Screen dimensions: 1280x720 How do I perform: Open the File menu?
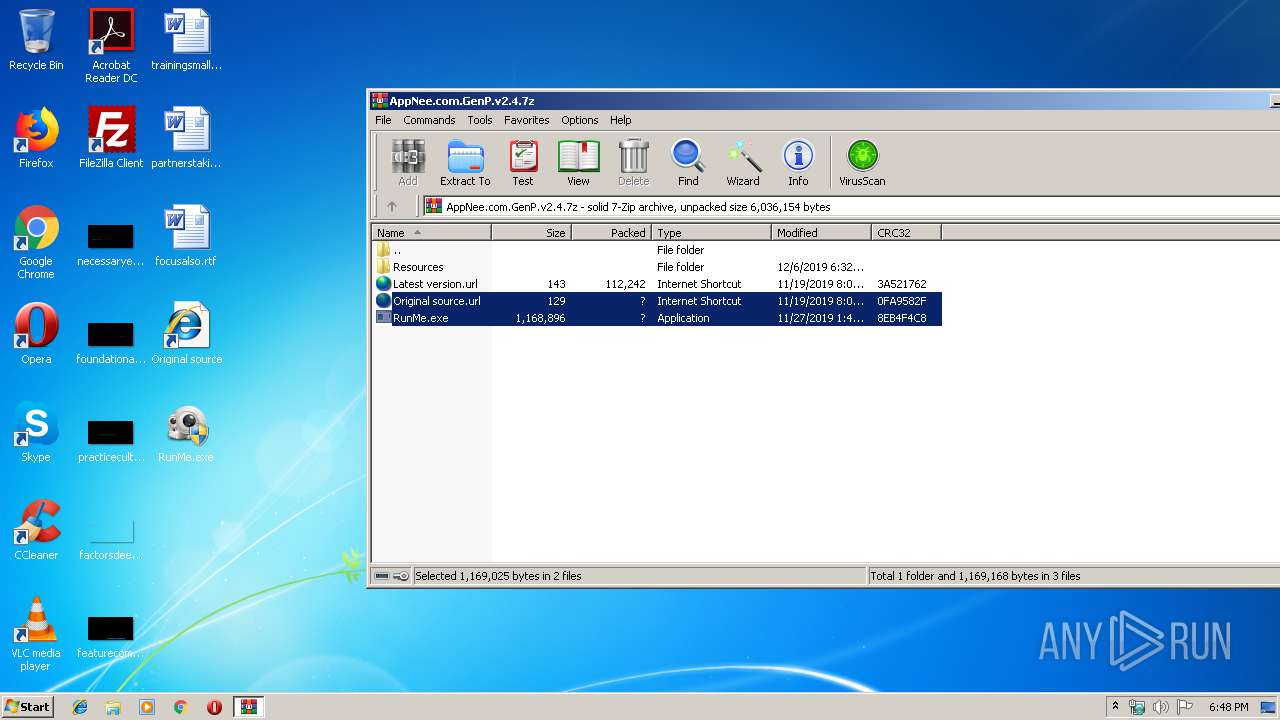[x=383, y=120]
